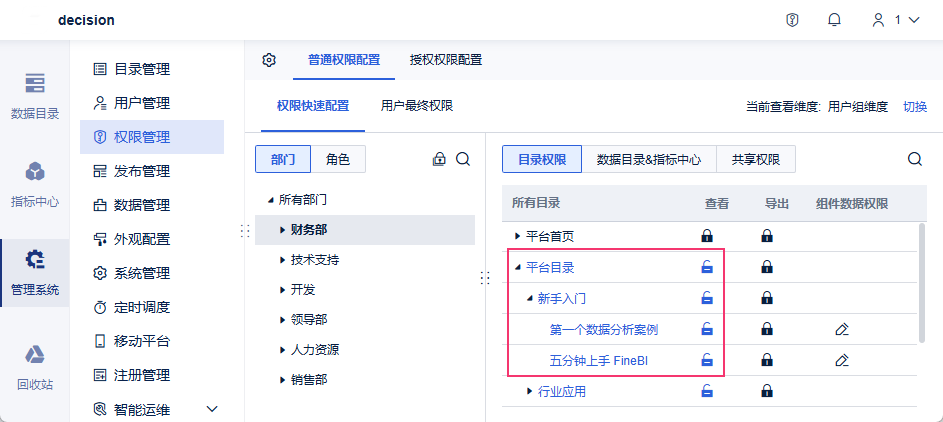
Task: Edit component data permission for 第一个数据分析案例
Action: click(841, 329)
